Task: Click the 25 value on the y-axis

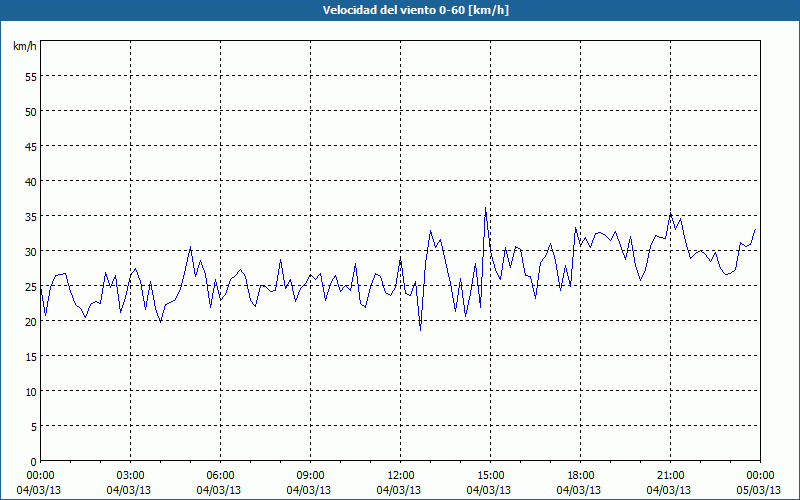Action: [31, 286]
